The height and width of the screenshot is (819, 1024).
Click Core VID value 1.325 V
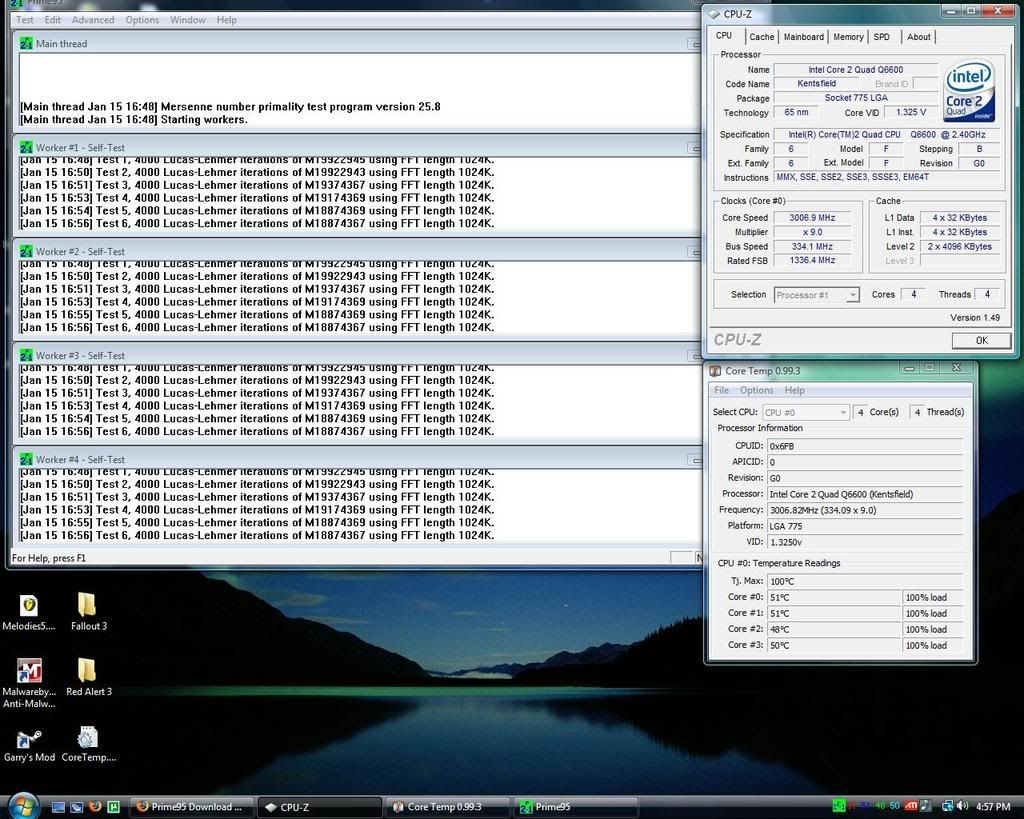[x=910, y=112]
